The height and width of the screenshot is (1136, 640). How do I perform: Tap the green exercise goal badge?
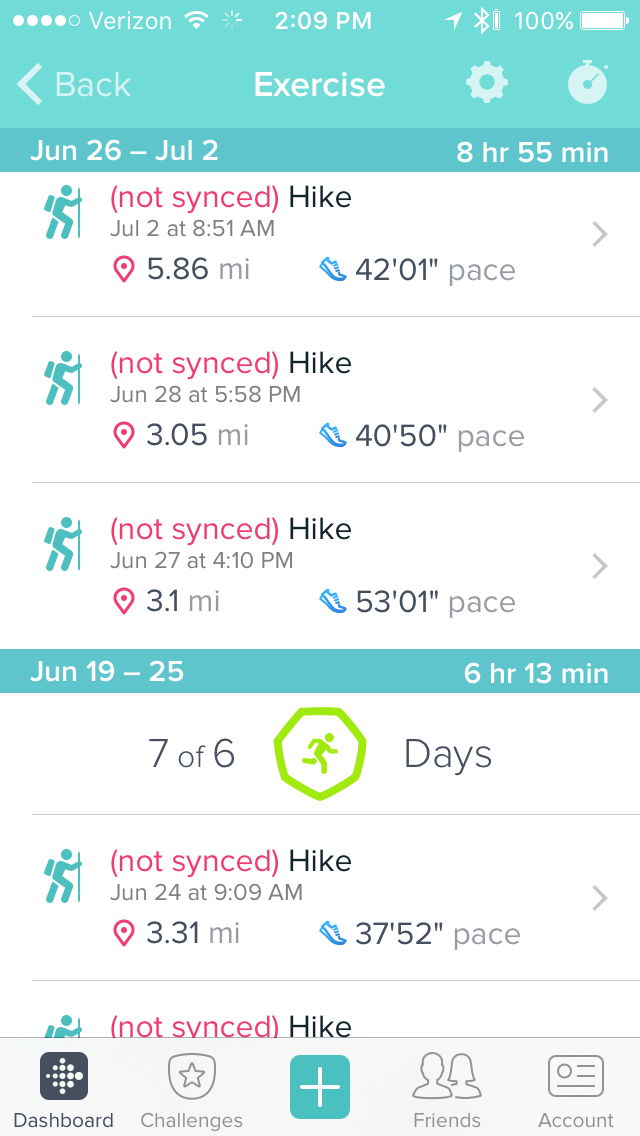coord(320,753)
